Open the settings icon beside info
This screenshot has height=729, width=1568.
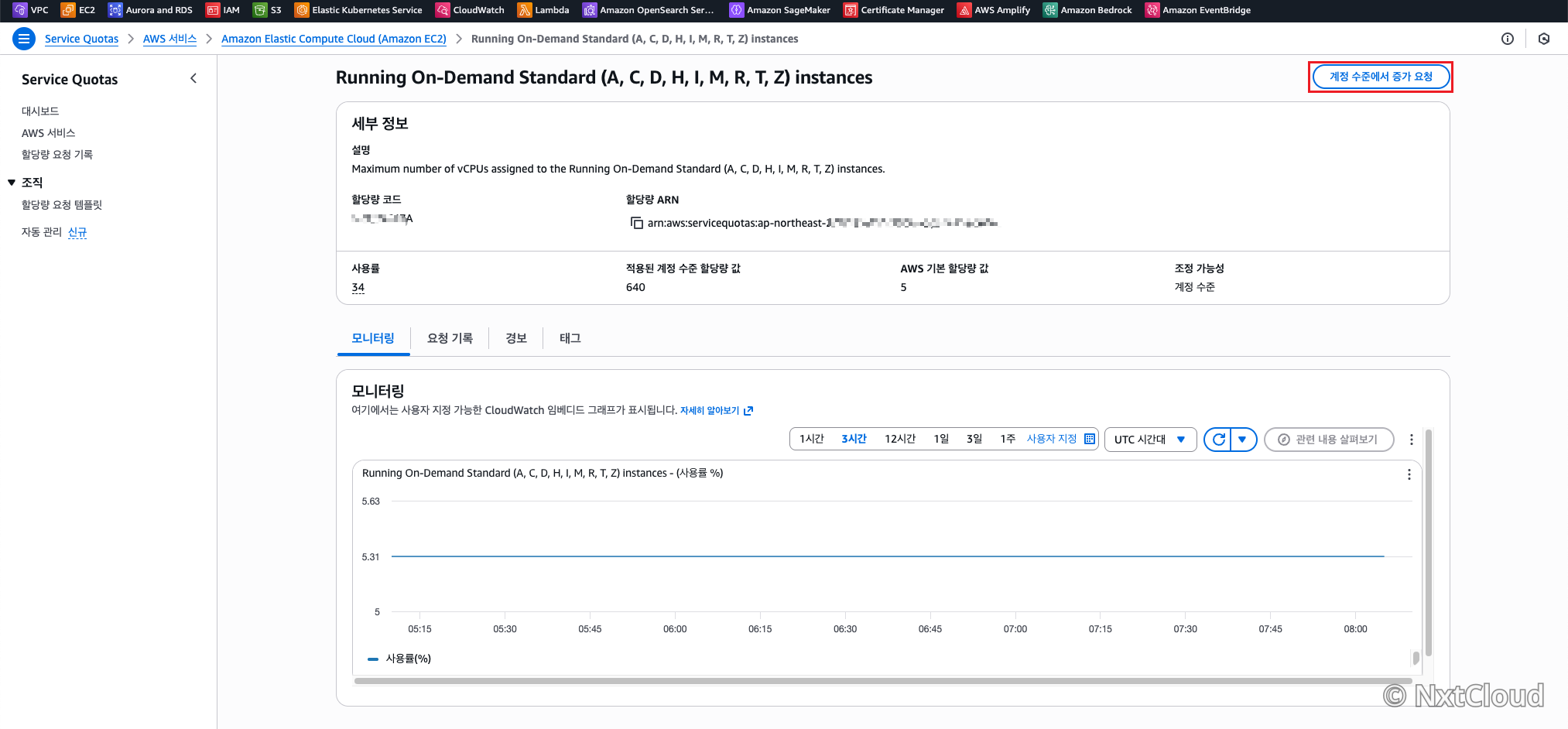click(x=1544, y=39)
